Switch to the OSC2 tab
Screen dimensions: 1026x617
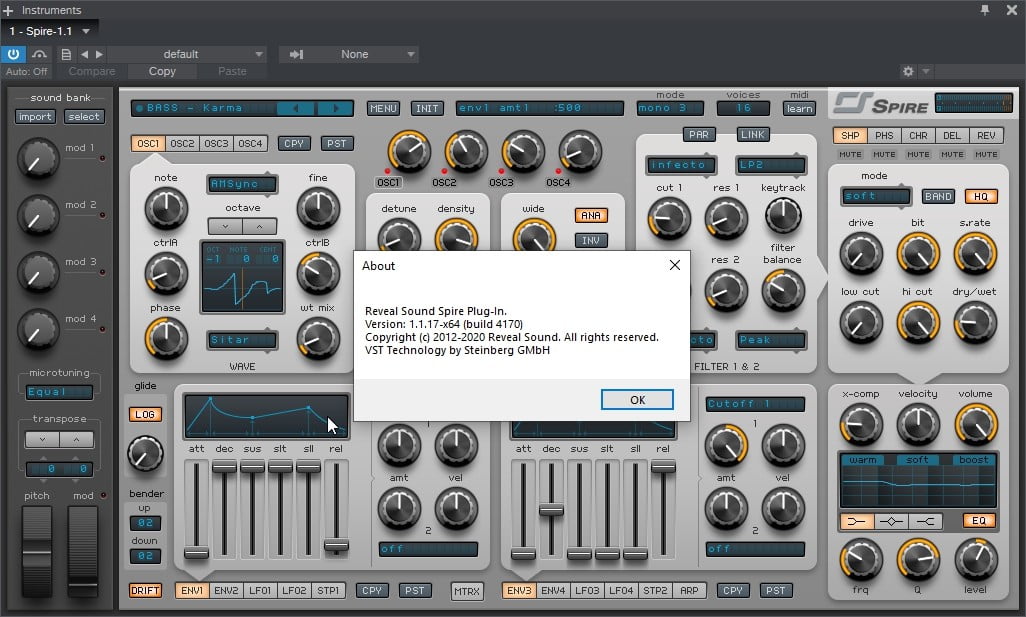point(182,143)
